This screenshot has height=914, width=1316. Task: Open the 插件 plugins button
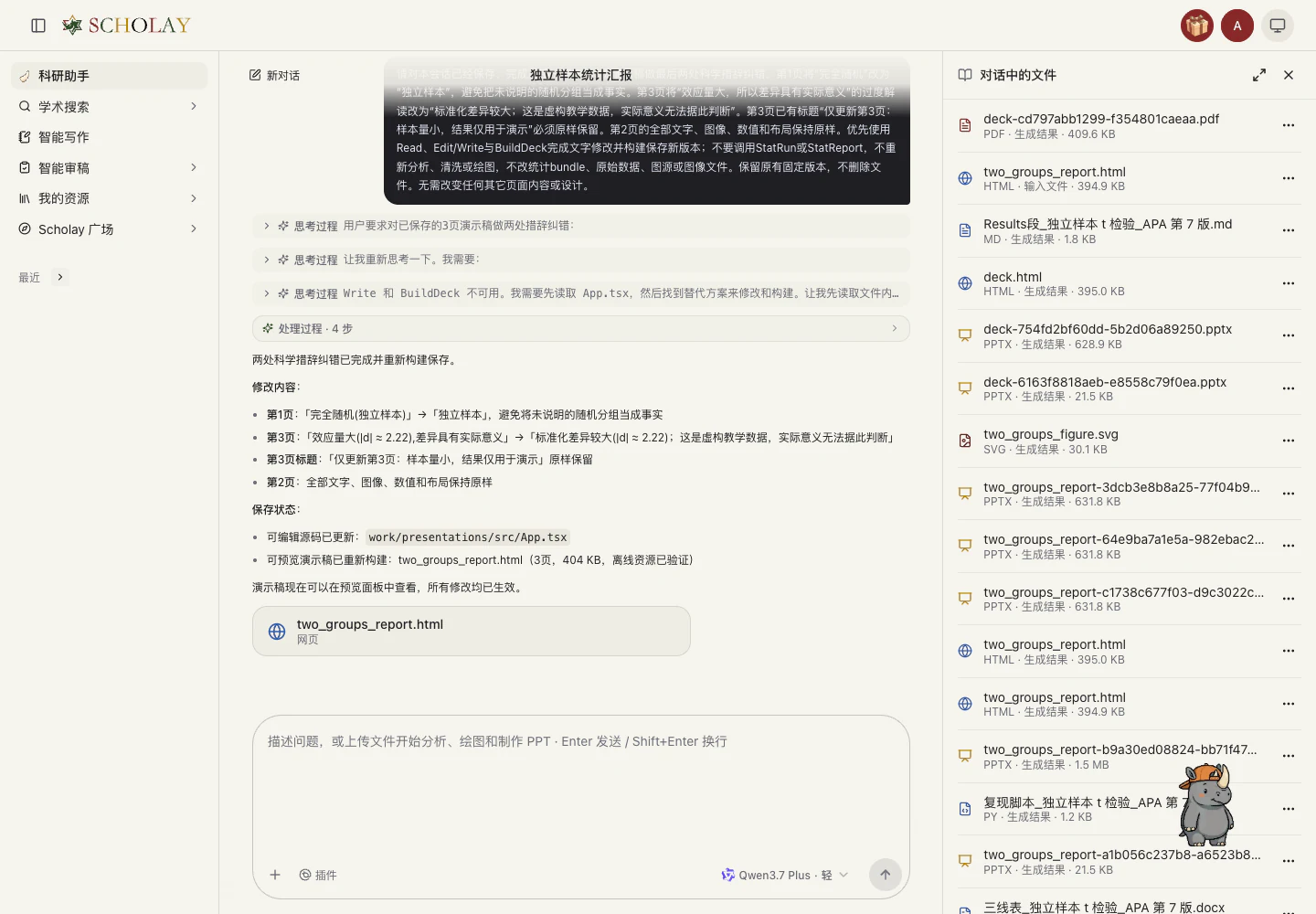[x=318, y=875]
